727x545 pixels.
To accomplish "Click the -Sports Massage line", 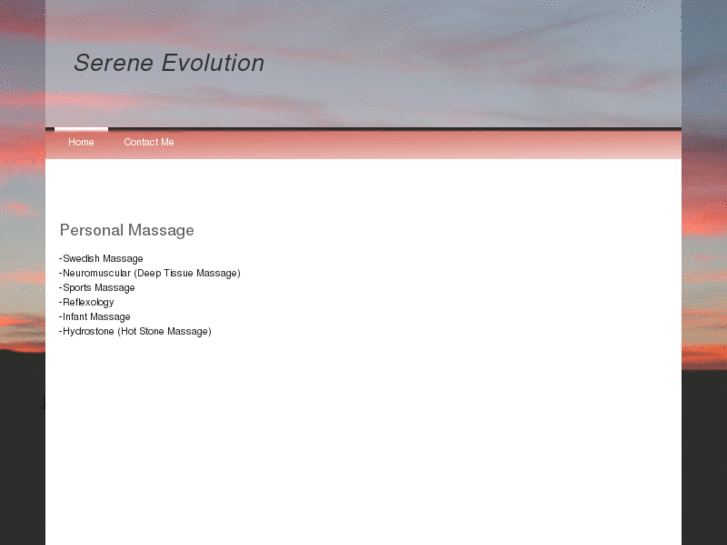I will point(97,288).
